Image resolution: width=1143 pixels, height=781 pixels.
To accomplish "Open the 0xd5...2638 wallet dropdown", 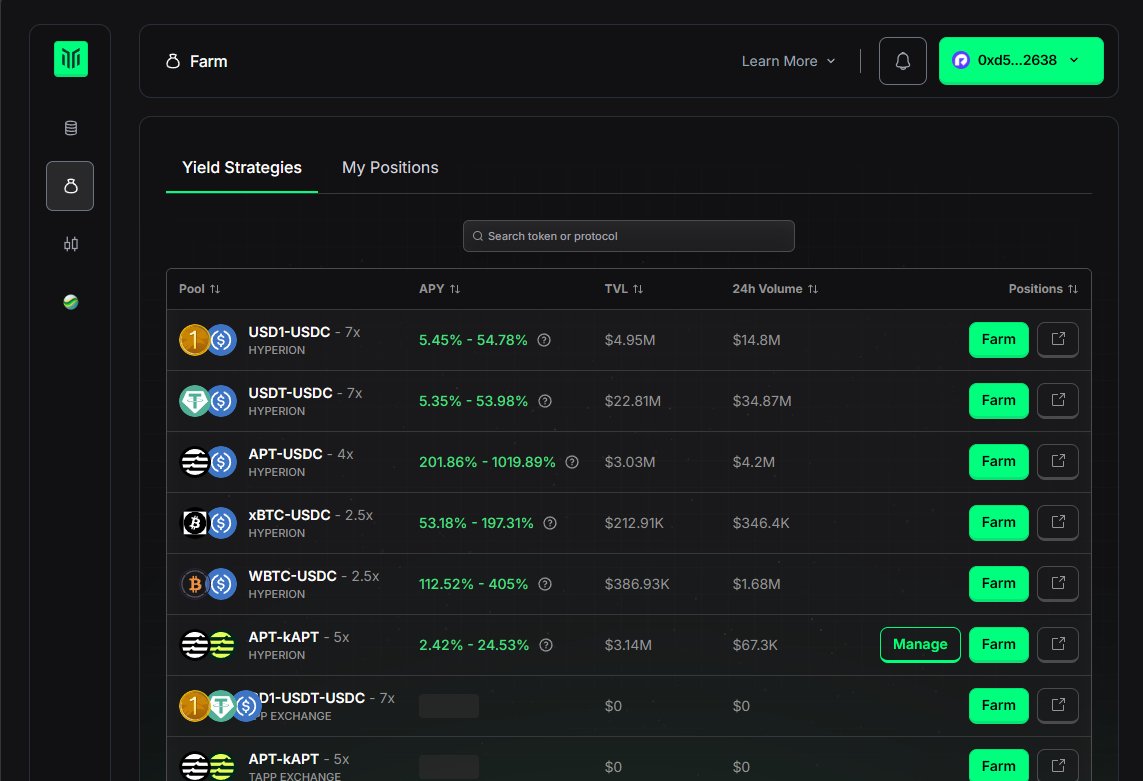I will click(x=1021, y=61).
